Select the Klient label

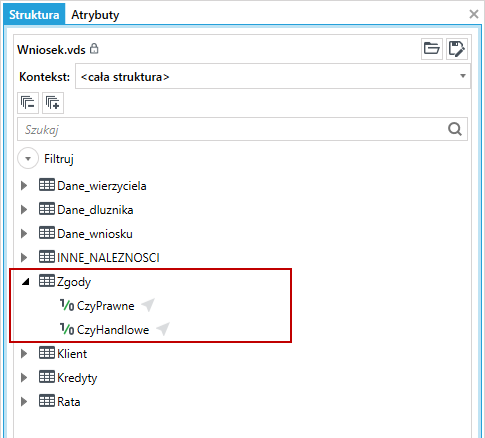point(72,353)
